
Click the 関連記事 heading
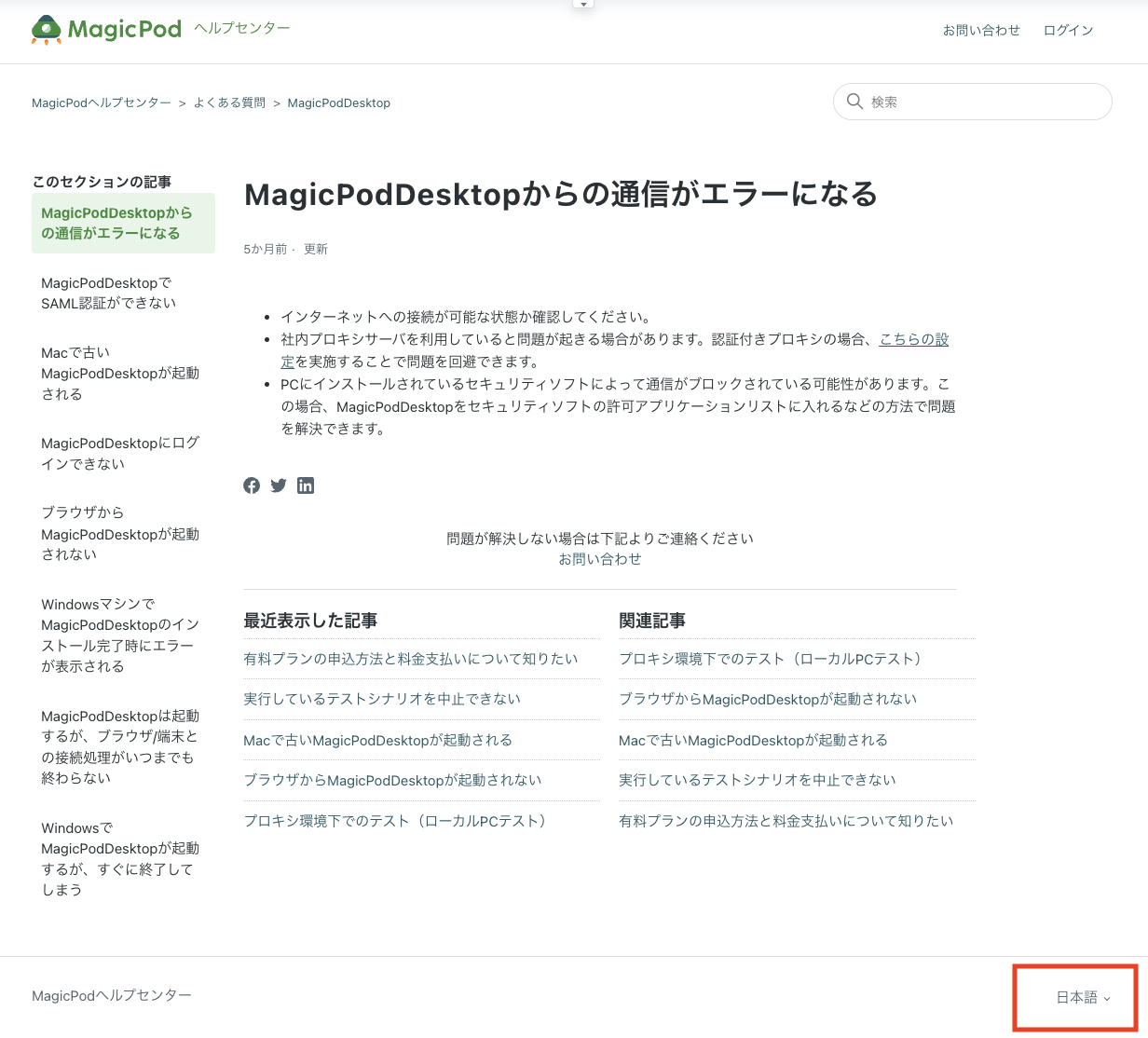(x=652, y=621)
